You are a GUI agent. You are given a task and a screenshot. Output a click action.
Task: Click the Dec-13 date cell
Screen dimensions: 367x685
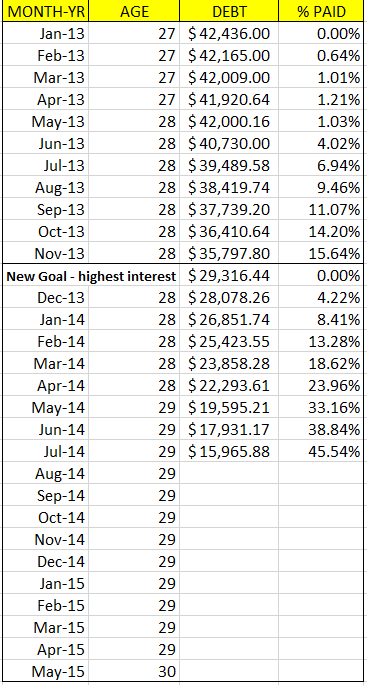pos(45,298)
